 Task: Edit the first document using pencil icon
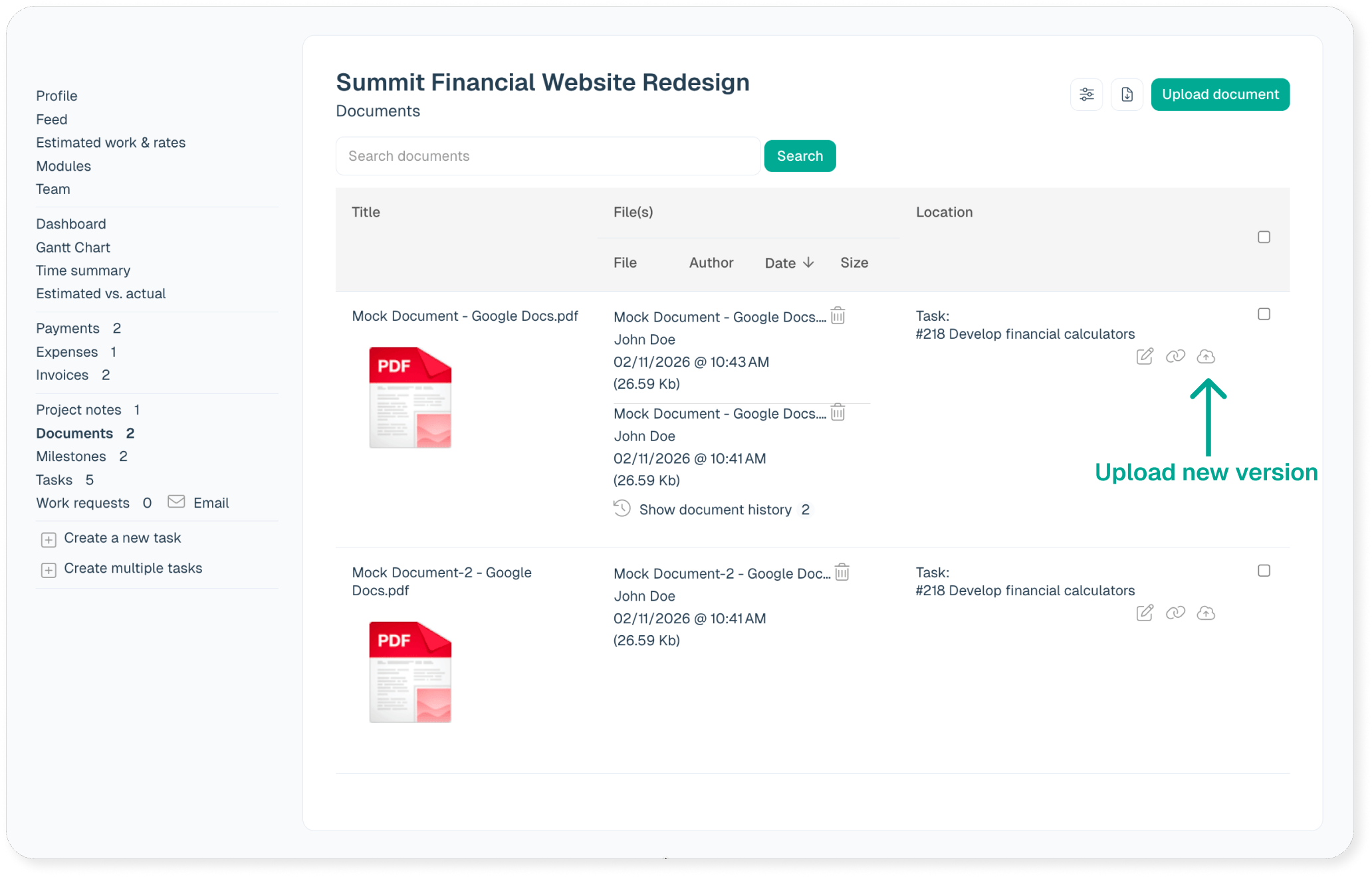[x=1145, y=357]
